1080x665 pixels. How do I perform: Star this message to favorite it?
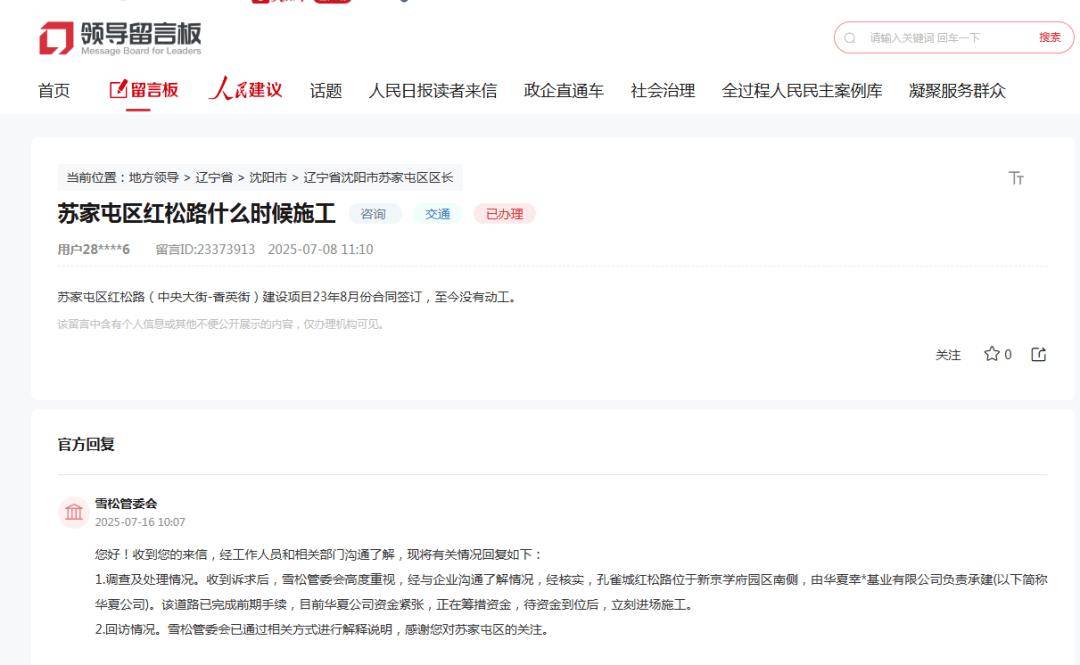[992, 354]
